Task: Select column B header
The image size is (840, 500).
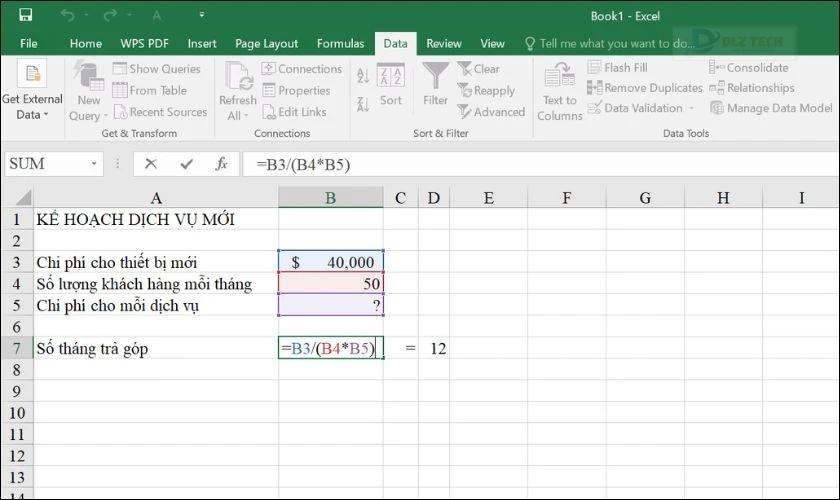Action: click(x=331, y=198)
